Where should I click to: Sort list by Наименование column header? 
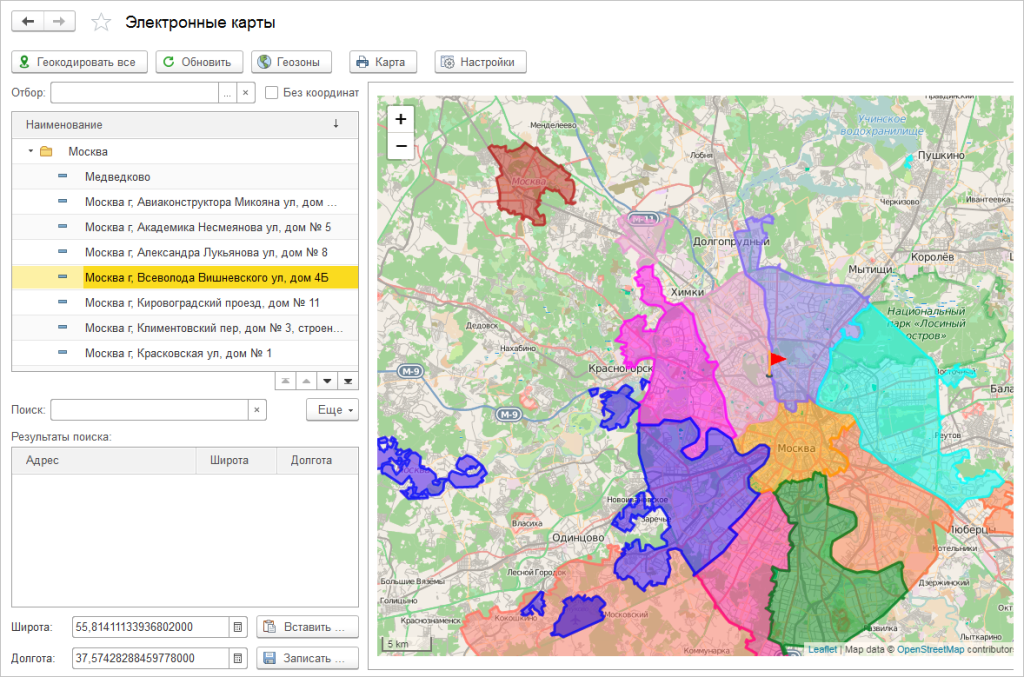coord(64,124)
